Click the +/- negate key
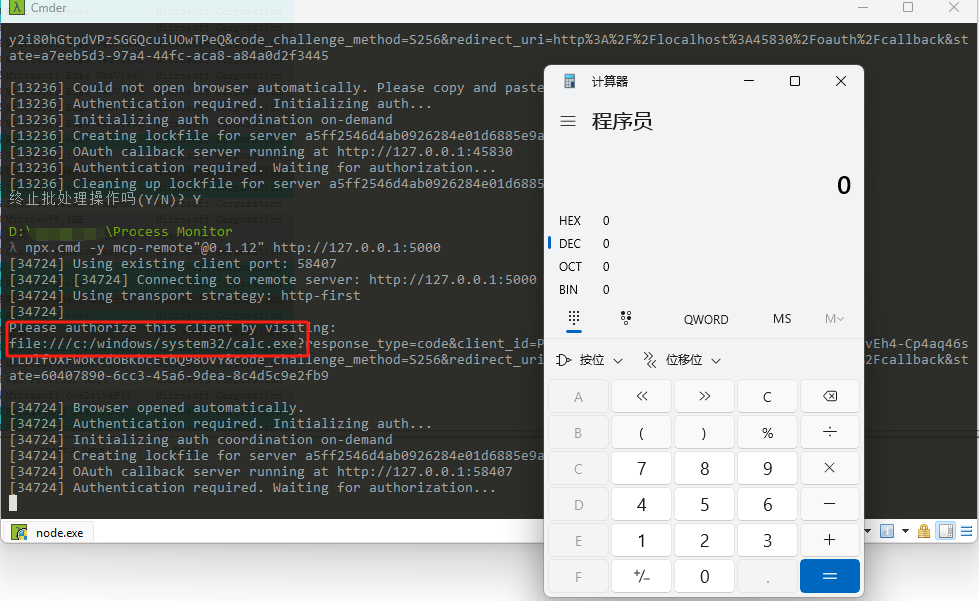 (x=641, y=576)
